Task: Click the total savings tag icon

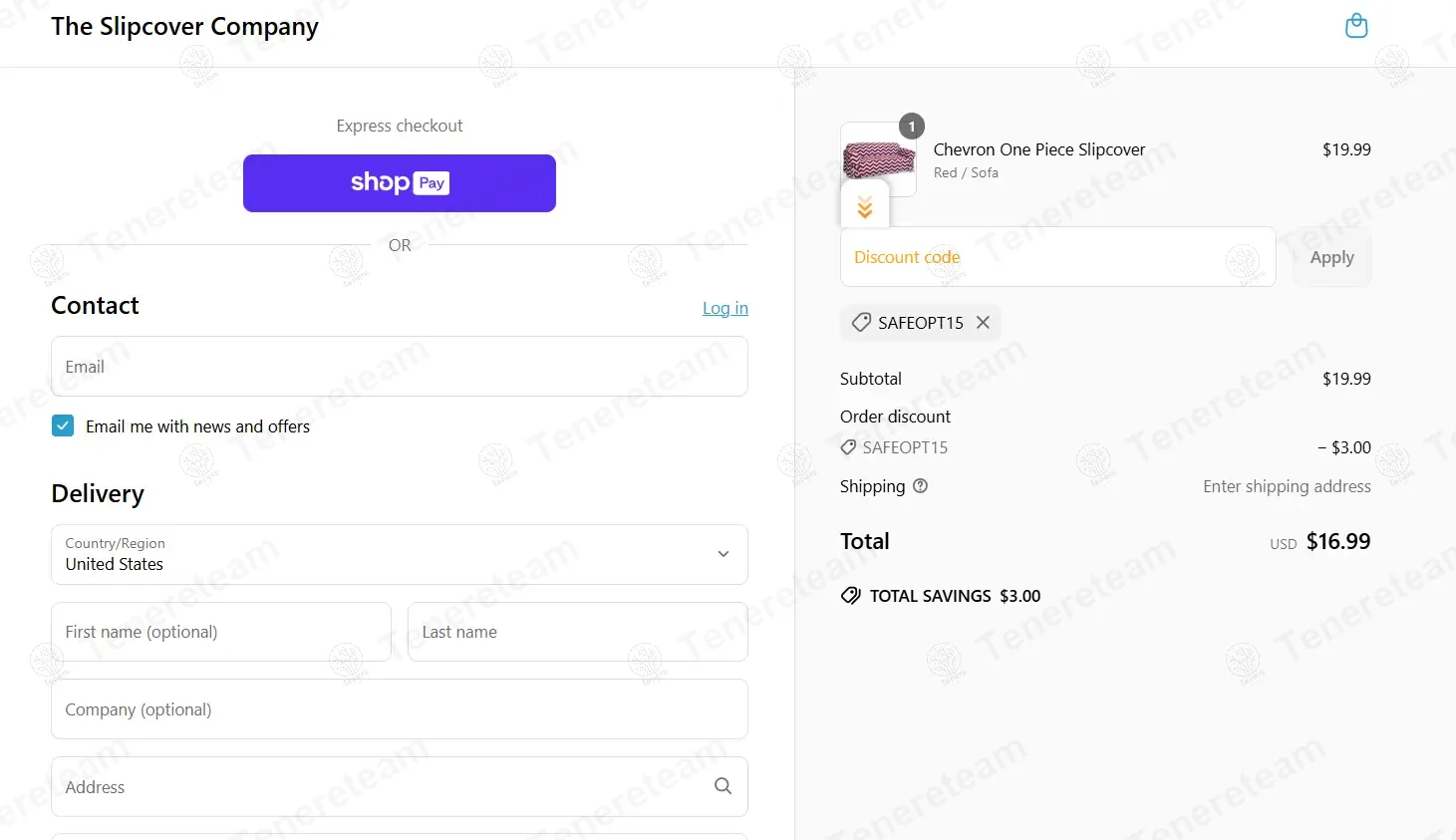Action: [x=851, y=596]
